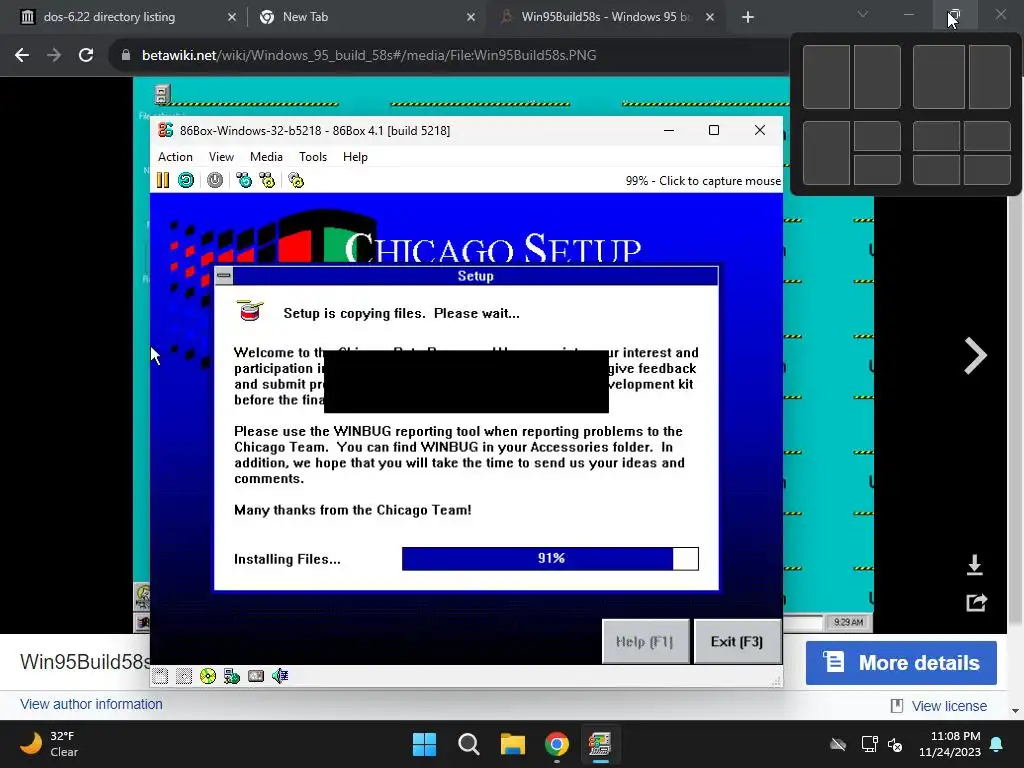Click Exit (F3) in Chicago Setup
The width and height of the screenshot is (1024, 768).
(737, 641)
